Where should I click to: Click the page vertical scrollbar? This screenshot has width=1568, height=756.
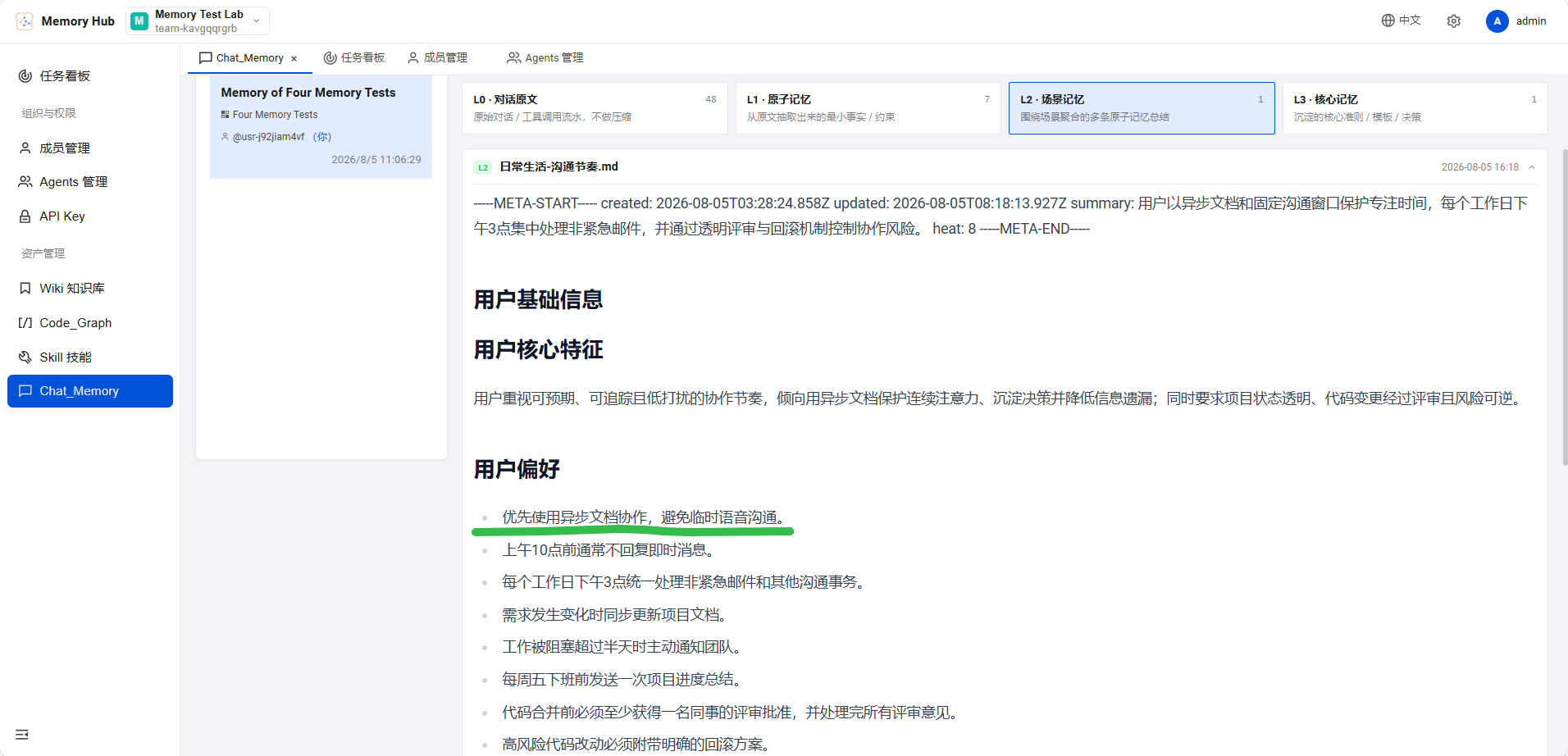point(1565,307)
